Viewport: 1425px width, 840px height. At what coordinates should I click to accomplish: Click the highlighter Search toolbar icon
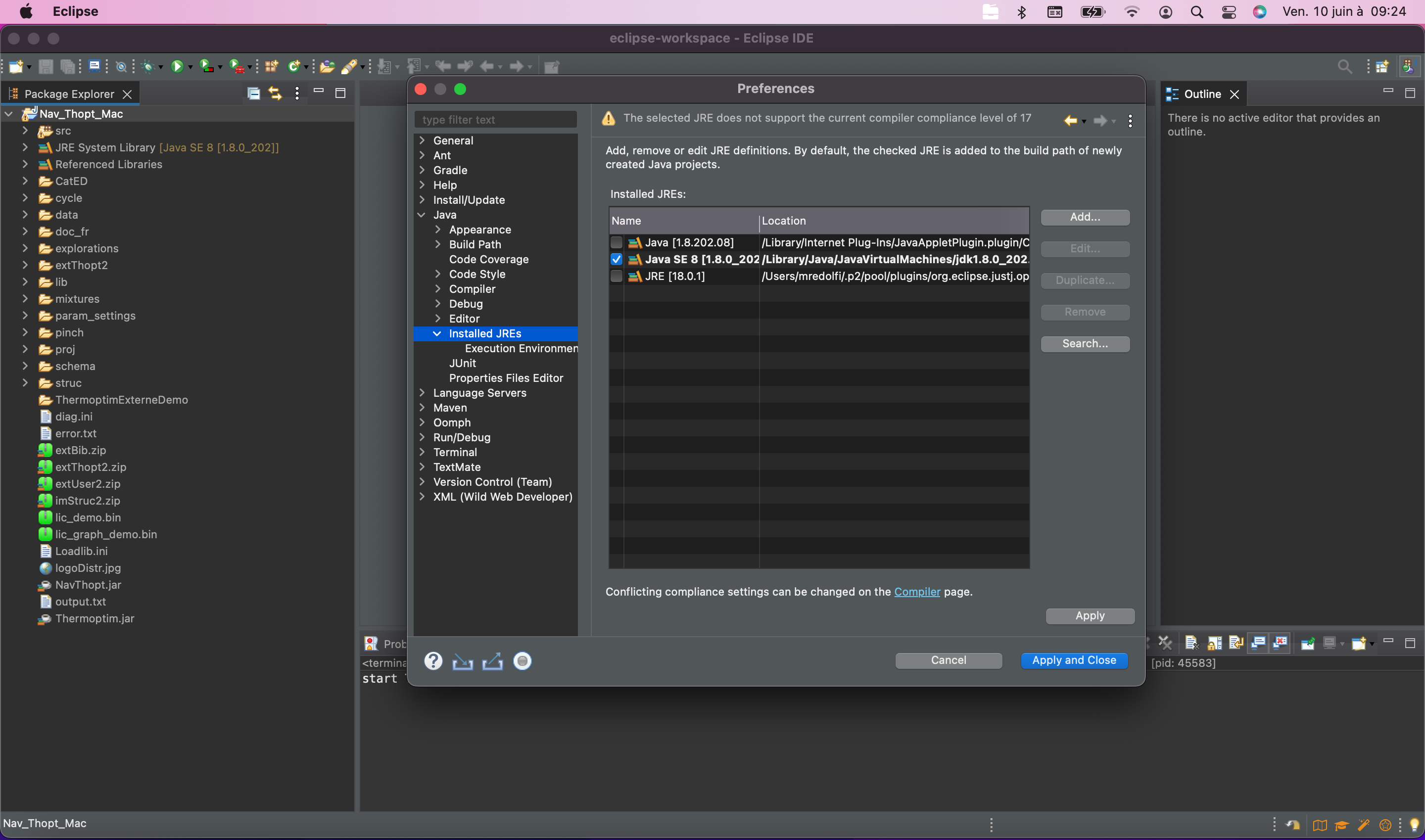(349, 67)
